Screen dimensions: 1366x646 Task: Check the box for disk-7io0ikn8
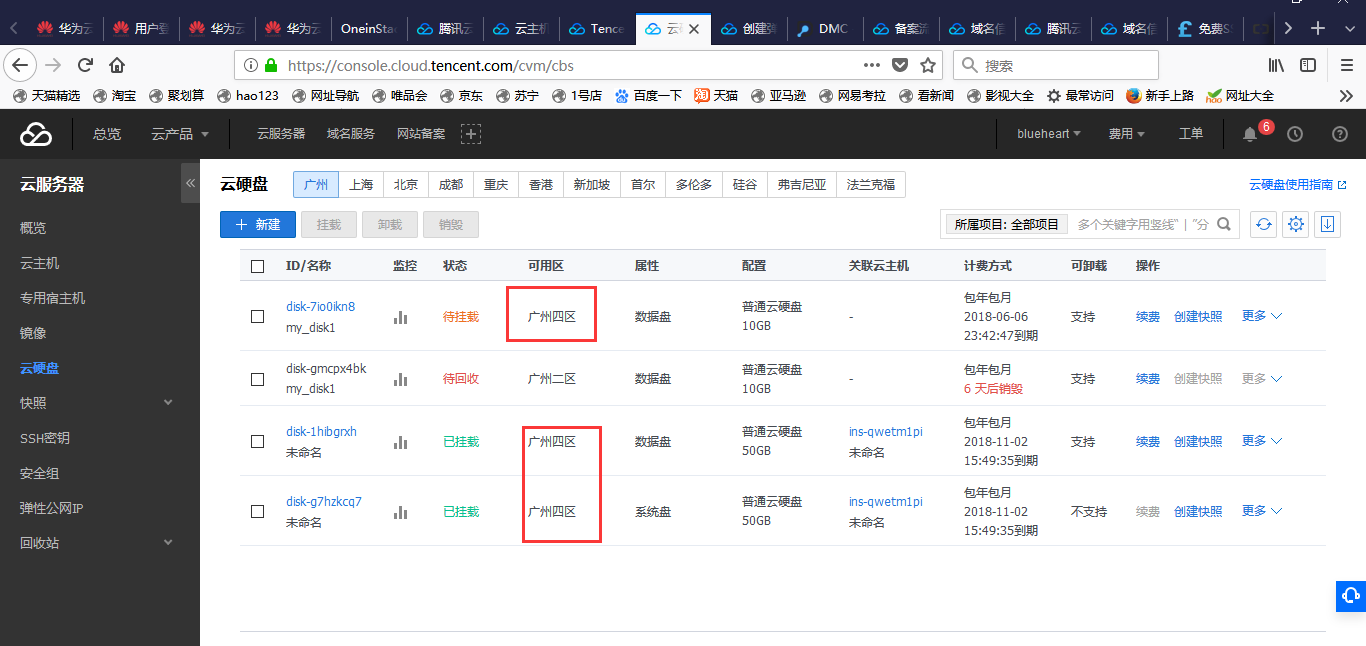(x=258, y=317)
